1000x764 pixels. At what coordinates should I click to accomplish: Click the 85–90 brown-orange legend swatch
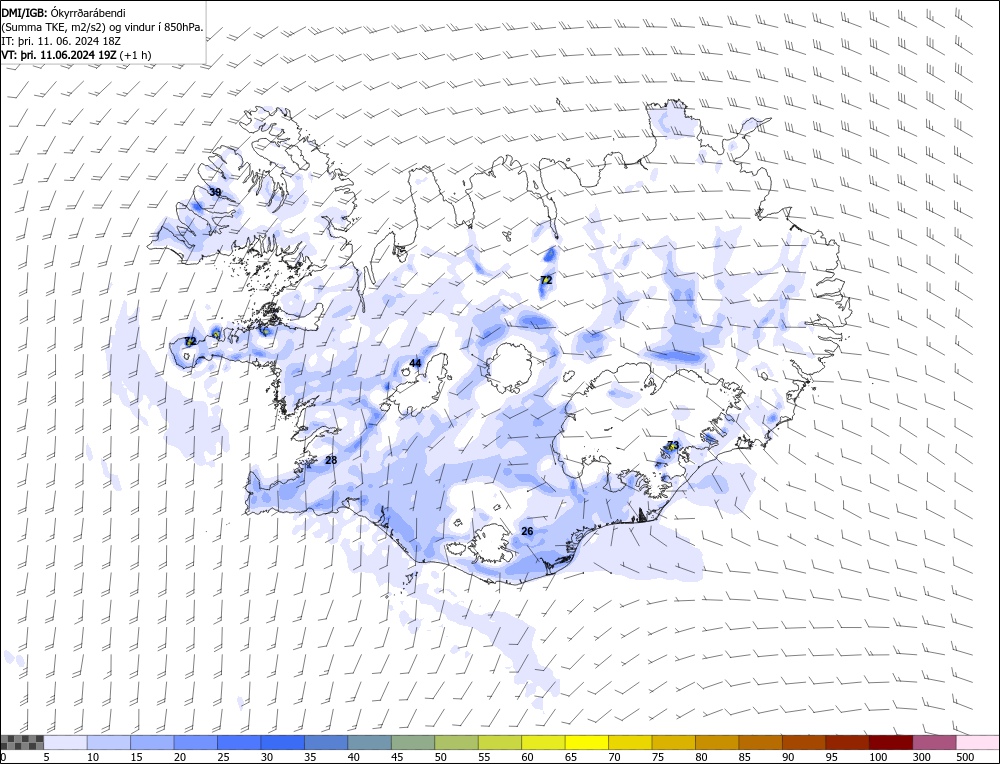(760, 742)
